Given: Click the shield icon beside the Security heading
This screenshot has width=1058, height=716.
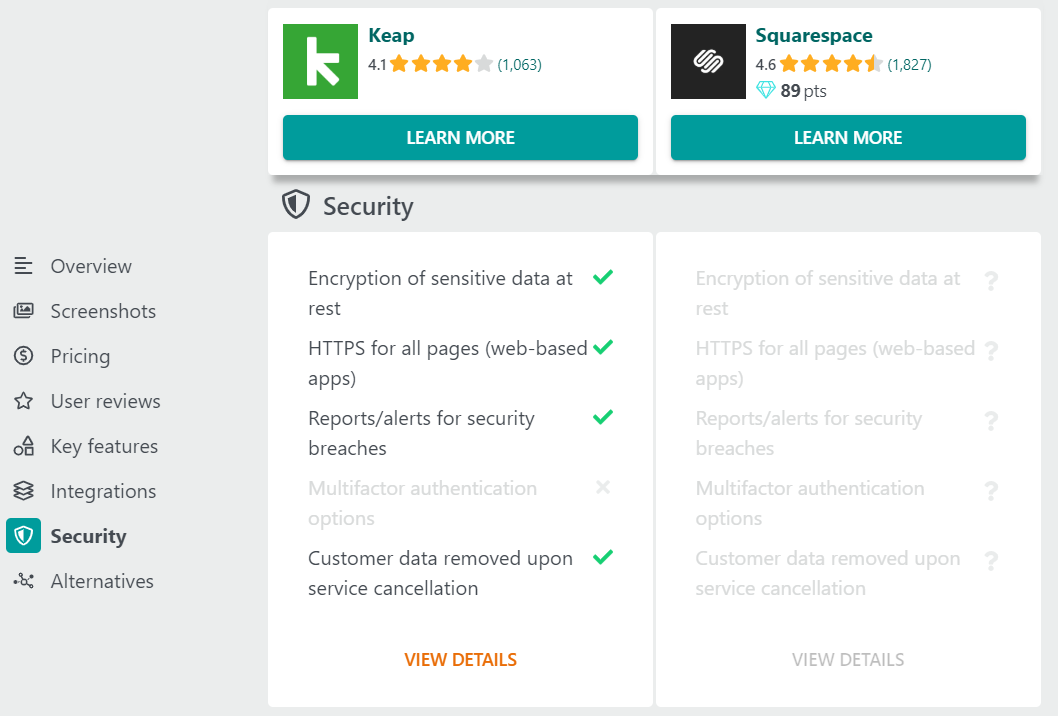Looking at the screenshot, I should (x=296, y=204).
